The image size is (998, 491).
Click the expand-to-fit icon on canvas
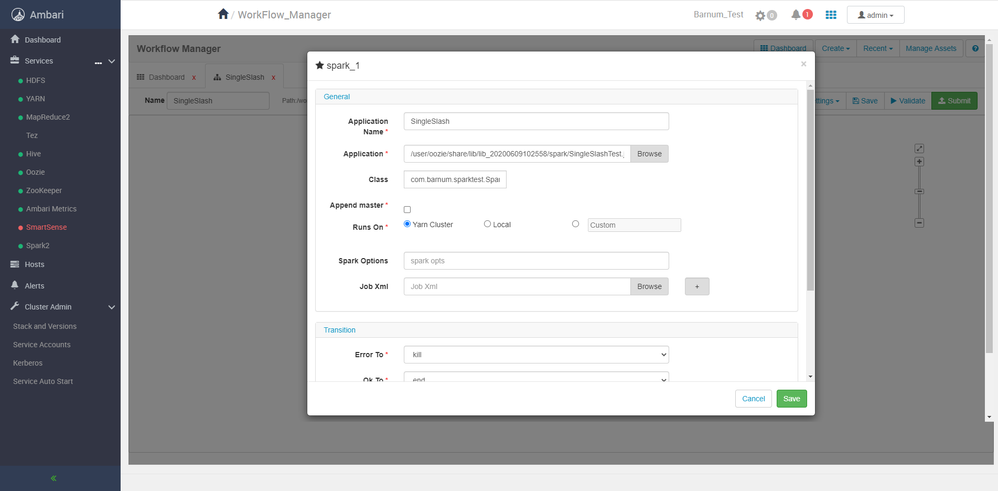(x=919, y=148)
